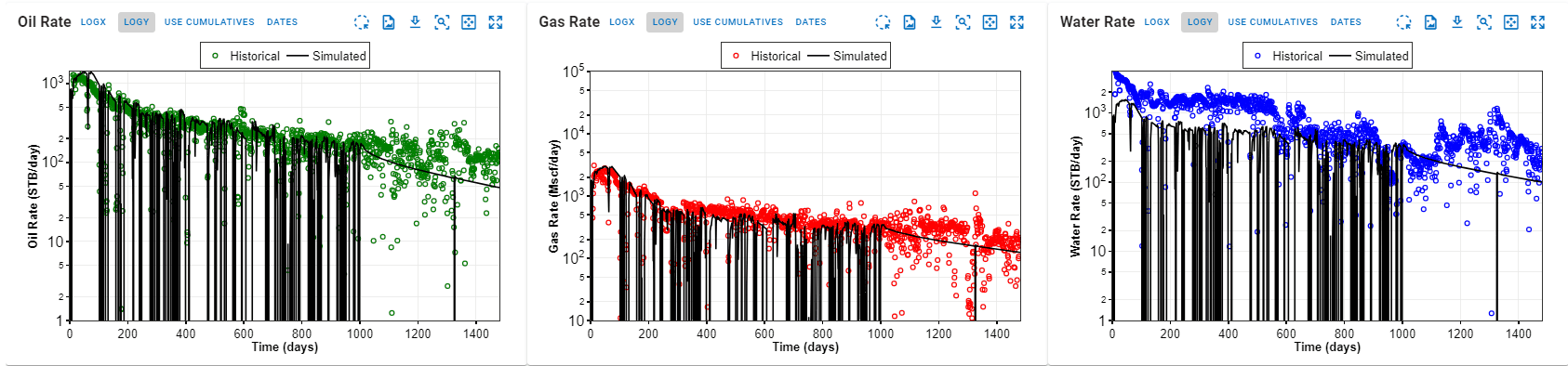Activate lasso selection on Water Rate chart
This screenshot has width=1568, height=366.
coord(1404,21)
